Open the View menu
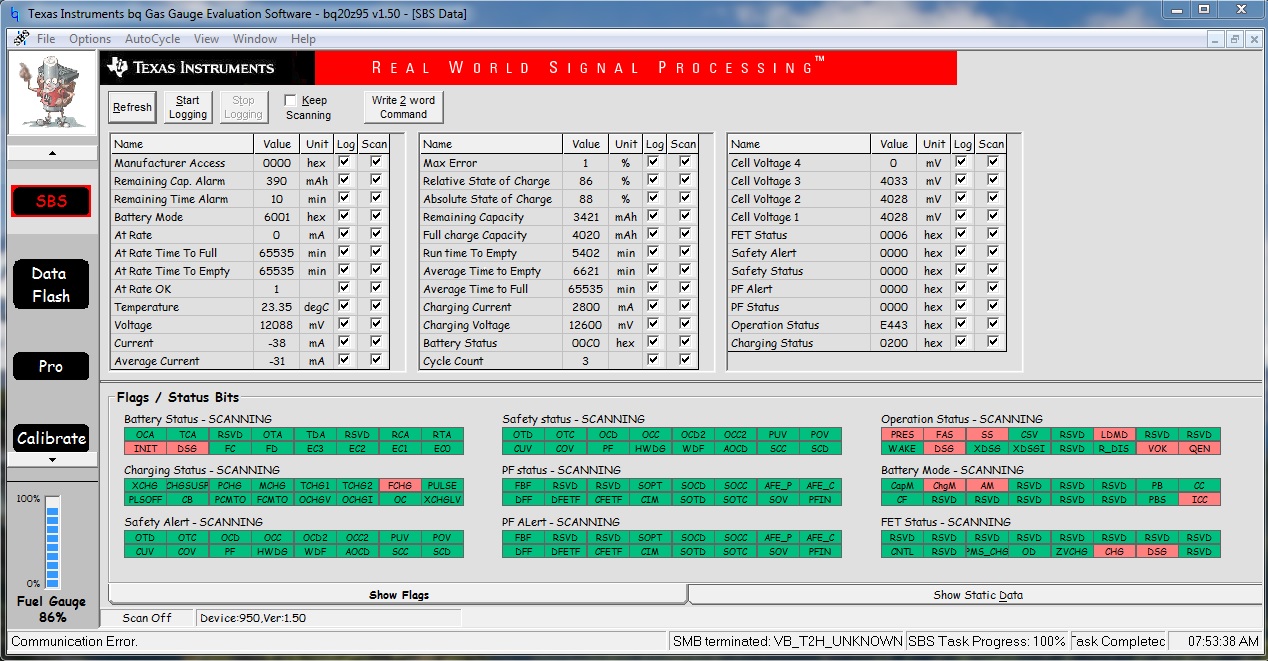 pyautogui.click(x=206, y=39)
